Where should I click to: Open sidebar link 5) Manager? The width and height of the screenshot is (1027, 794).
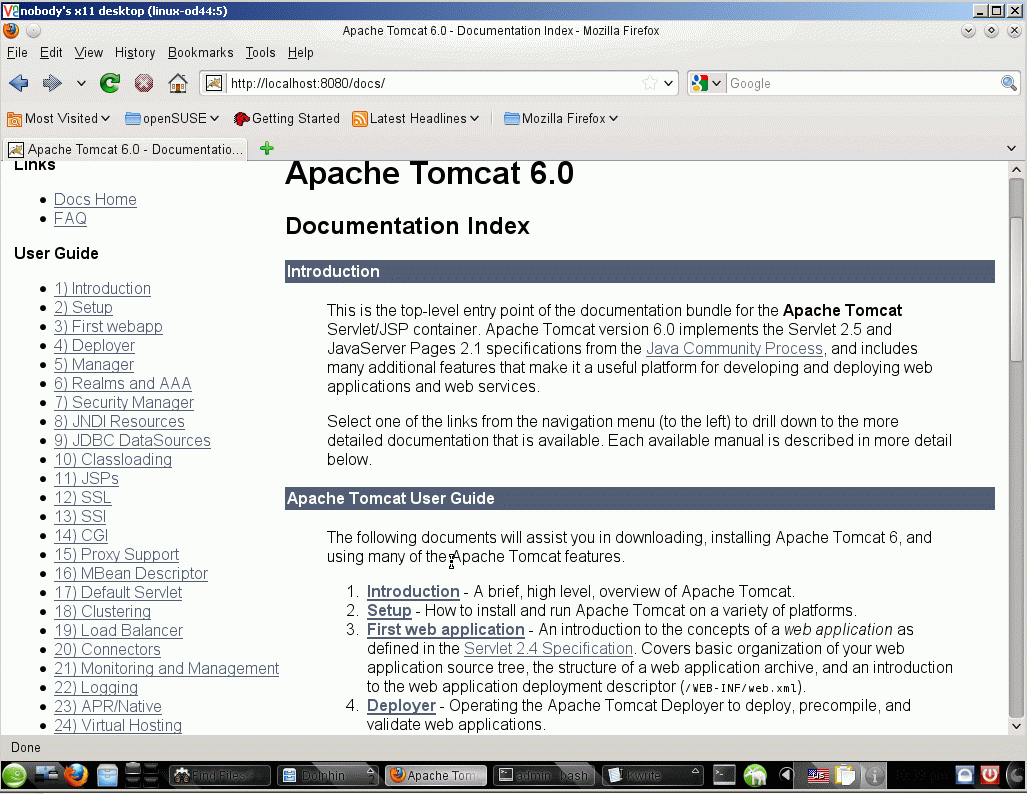click(94, 364)
